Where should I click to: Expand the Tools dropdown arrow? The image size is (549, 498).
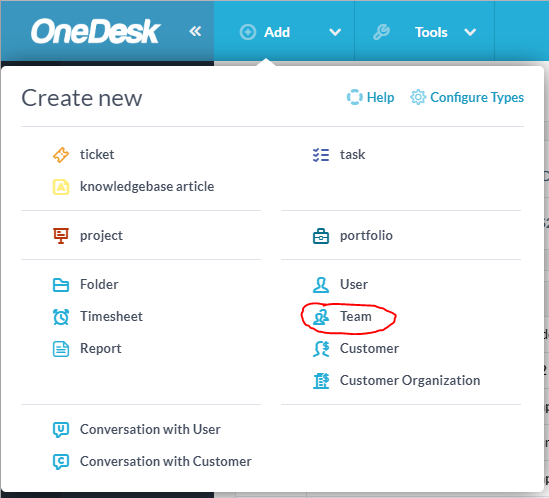click(470, 33)
